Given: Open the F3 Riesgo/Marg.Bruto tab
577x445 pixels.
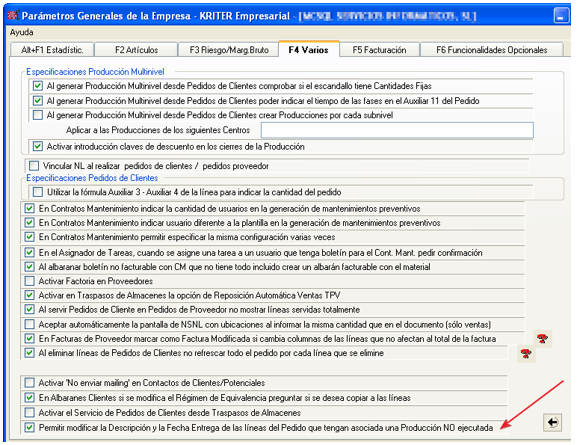Looking at the screenshot, I should pos(229,50).
